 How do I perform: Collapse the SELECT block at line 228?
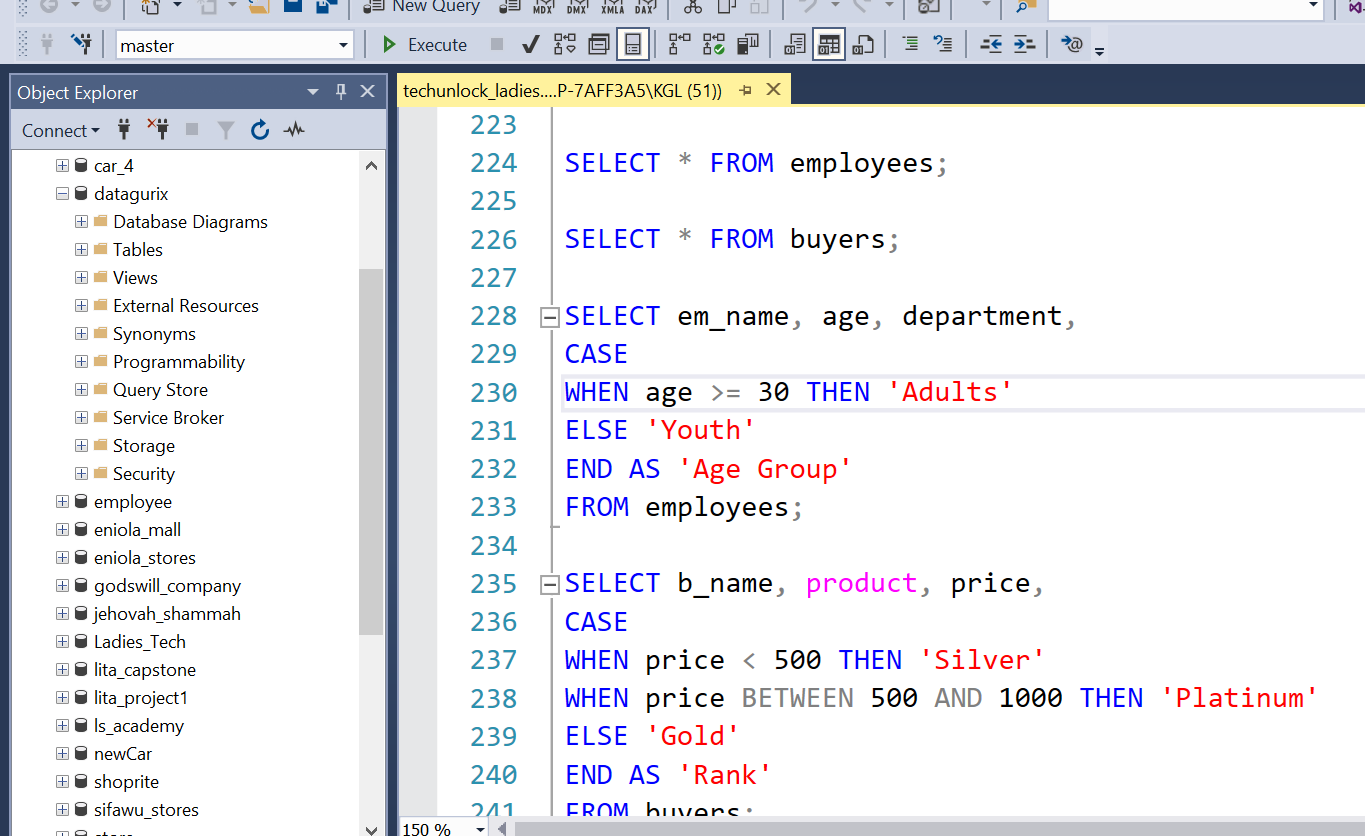(548, 317)
